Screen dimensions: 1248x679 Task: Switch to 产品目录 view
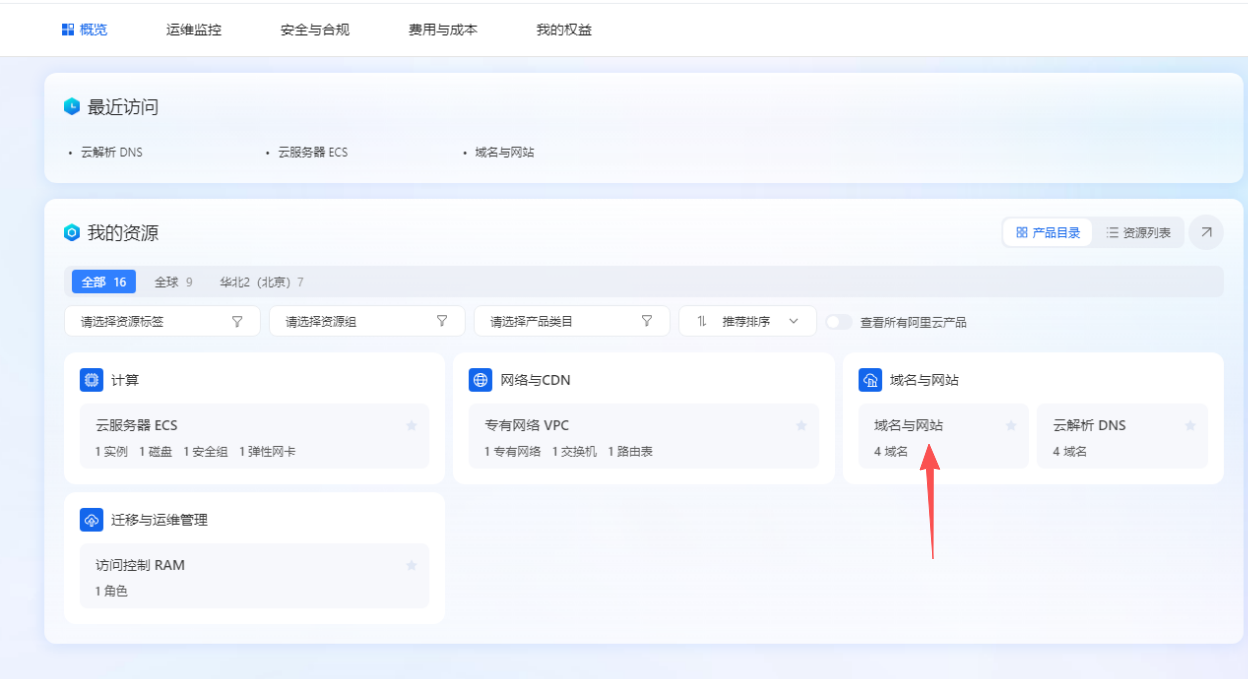click(1048, 232)
